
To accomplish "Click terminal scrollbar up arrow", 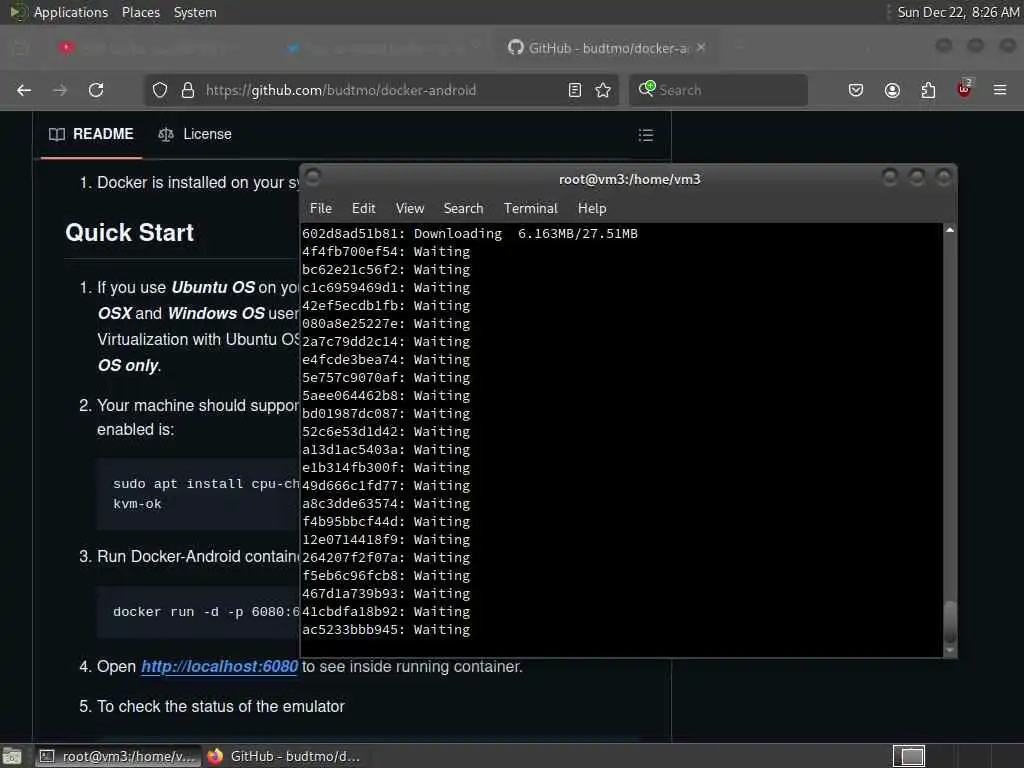I will pyautogui.click(x=950, y=230).
